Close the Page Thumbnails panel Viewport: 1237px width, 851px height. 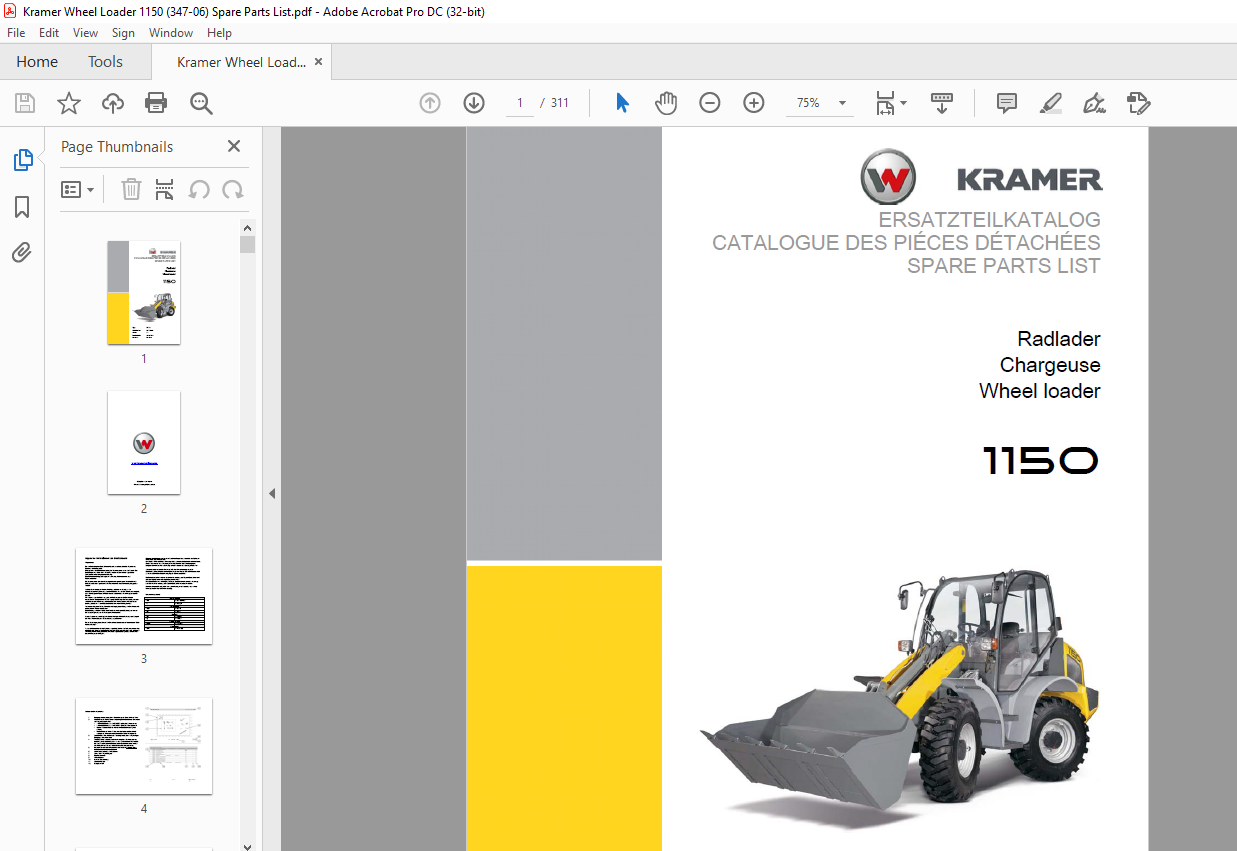pyautogui.click(x=234, y=146)
